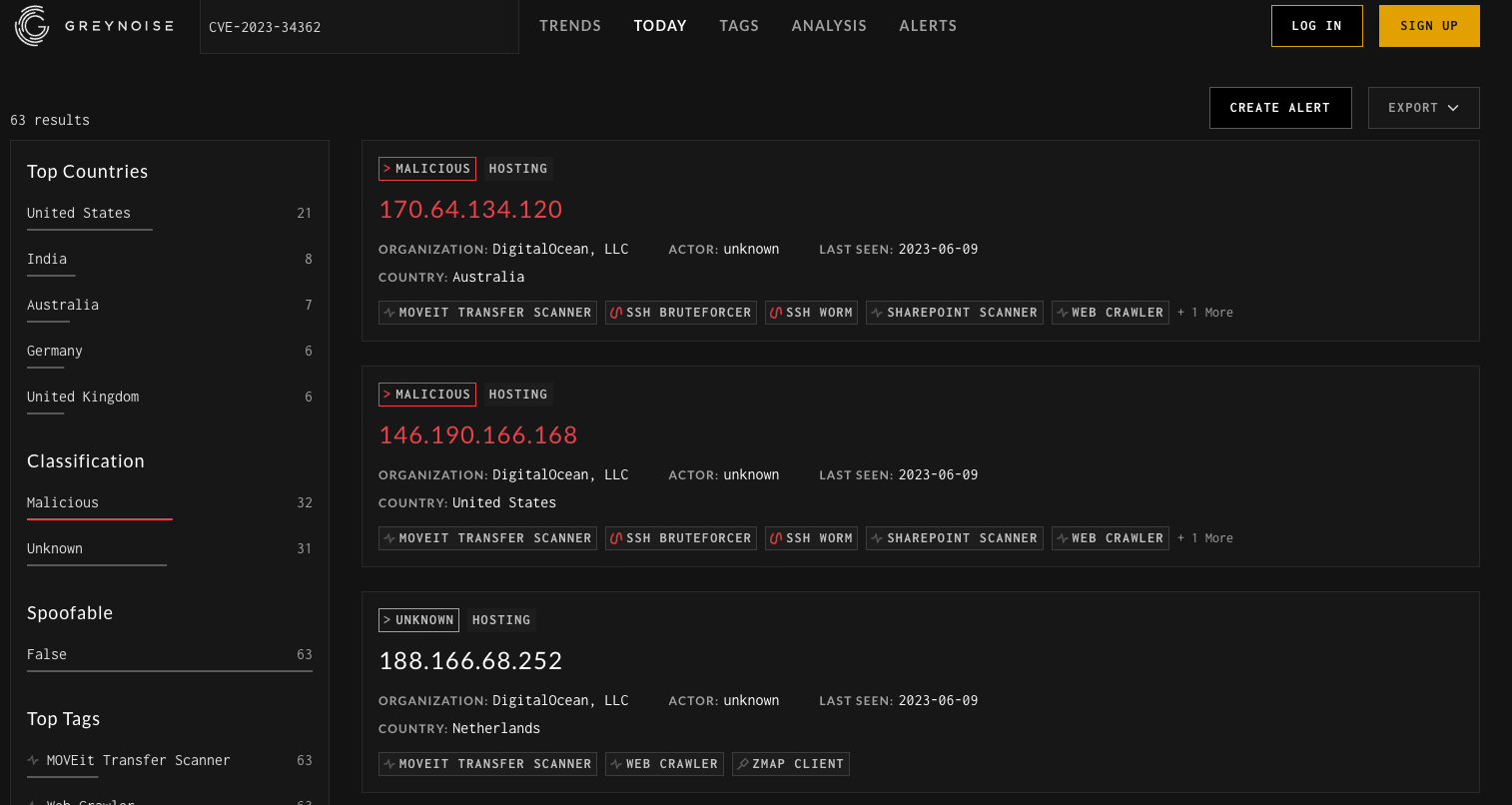
Task: Click SSH Bruteforcer tag on 170.64.134.120
Action: pos(681,313)
